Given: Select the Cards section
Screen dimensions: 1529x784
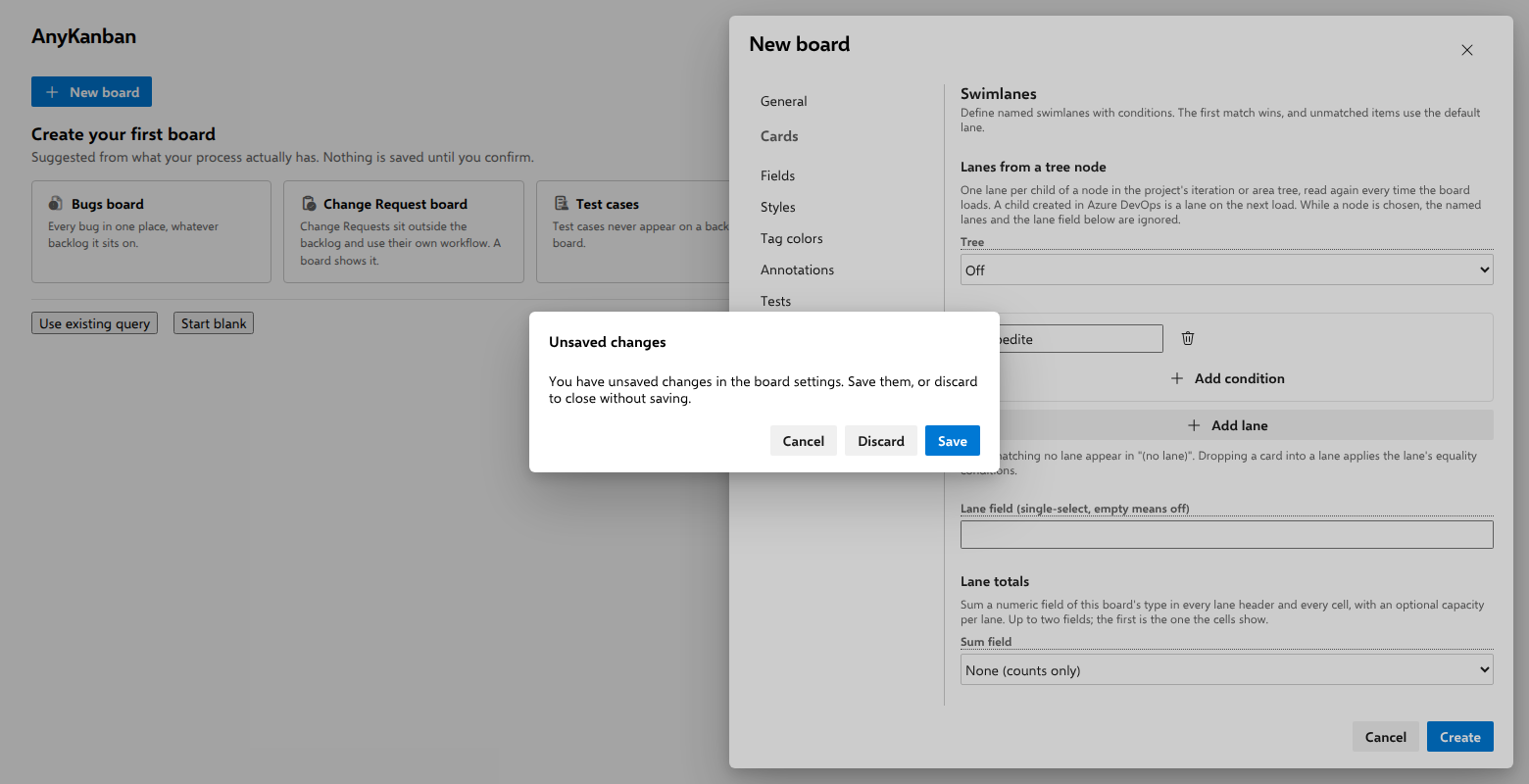Looking at the screenshot, I should point(779,136).
